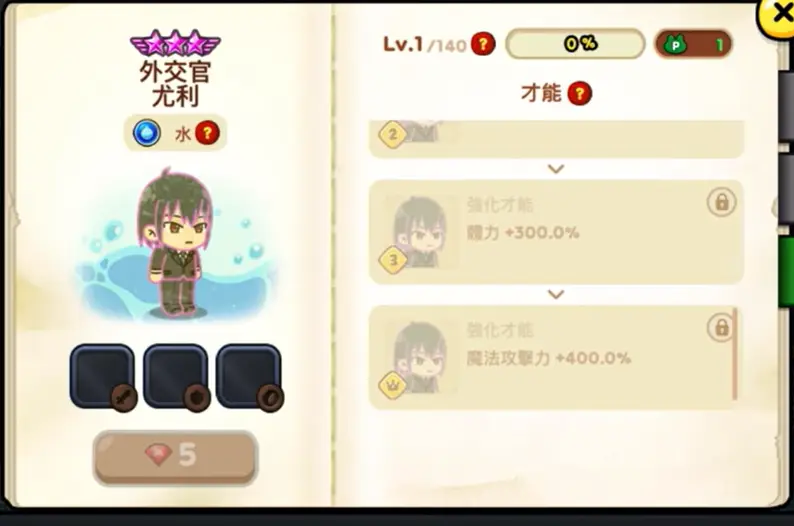Tap the lock icon on 體力 +300.0% talent

click(x=721, y=203)
